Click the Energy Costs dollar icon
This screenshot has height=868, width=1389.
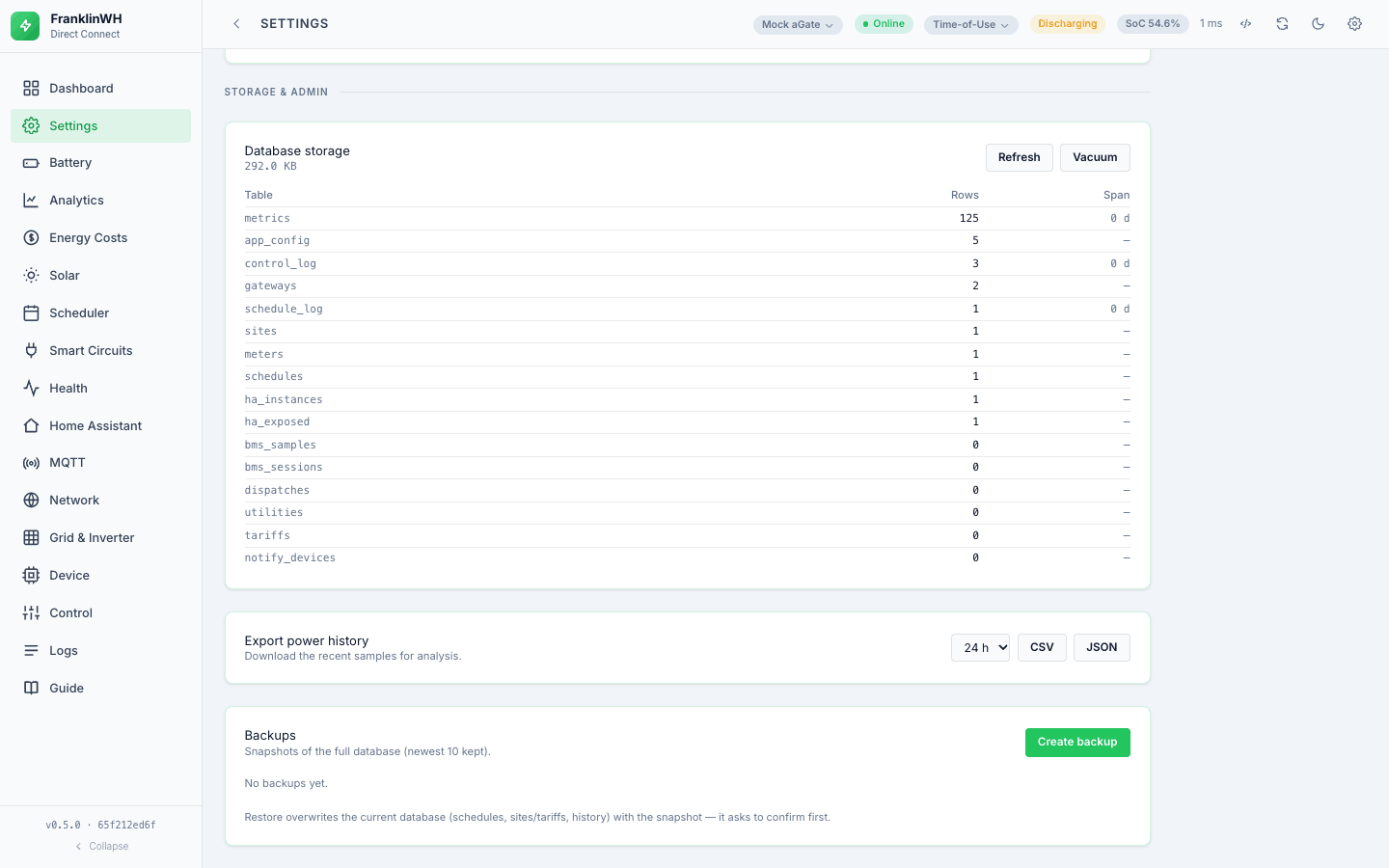pos(31,238)
